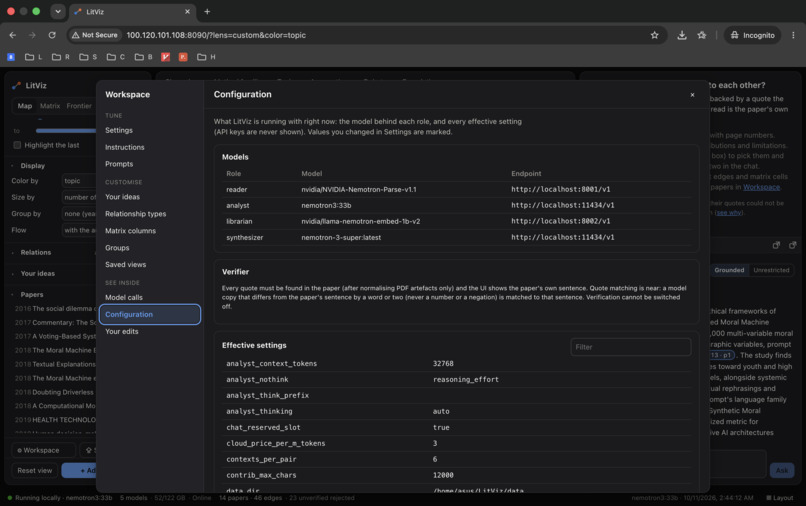This screenshot has width=806, height=506.
Task: Switch to the Matrix tab
Action: coord(50,106)
